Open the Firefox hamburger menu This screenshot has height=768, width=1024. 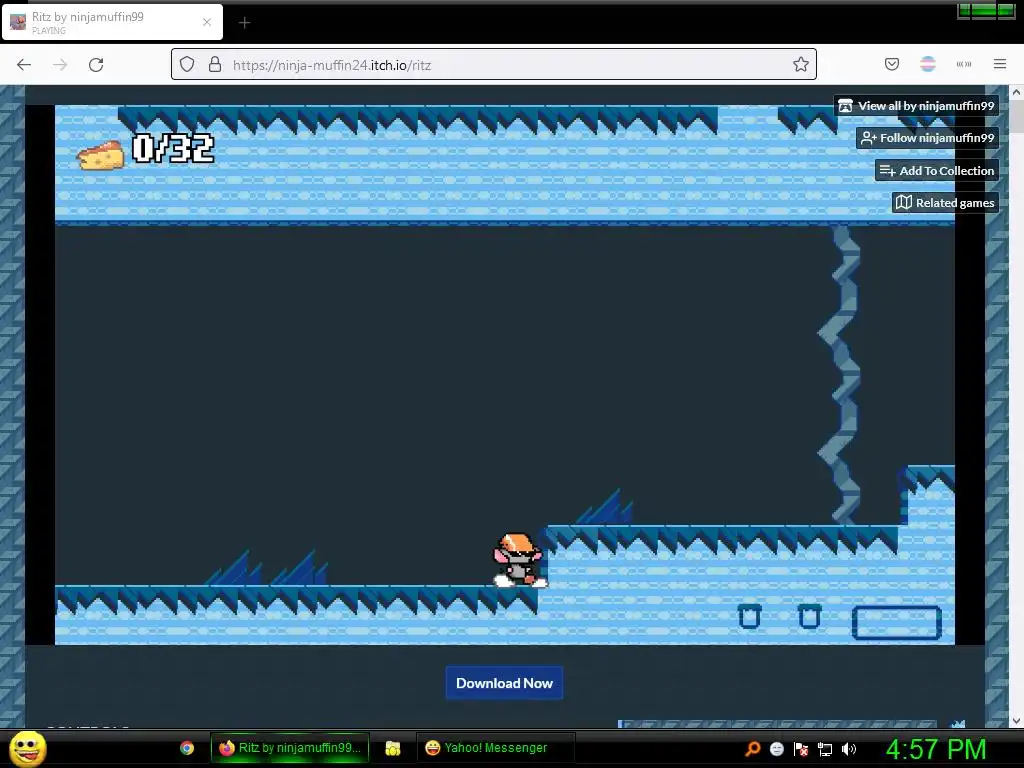(x=1000, y=64)
